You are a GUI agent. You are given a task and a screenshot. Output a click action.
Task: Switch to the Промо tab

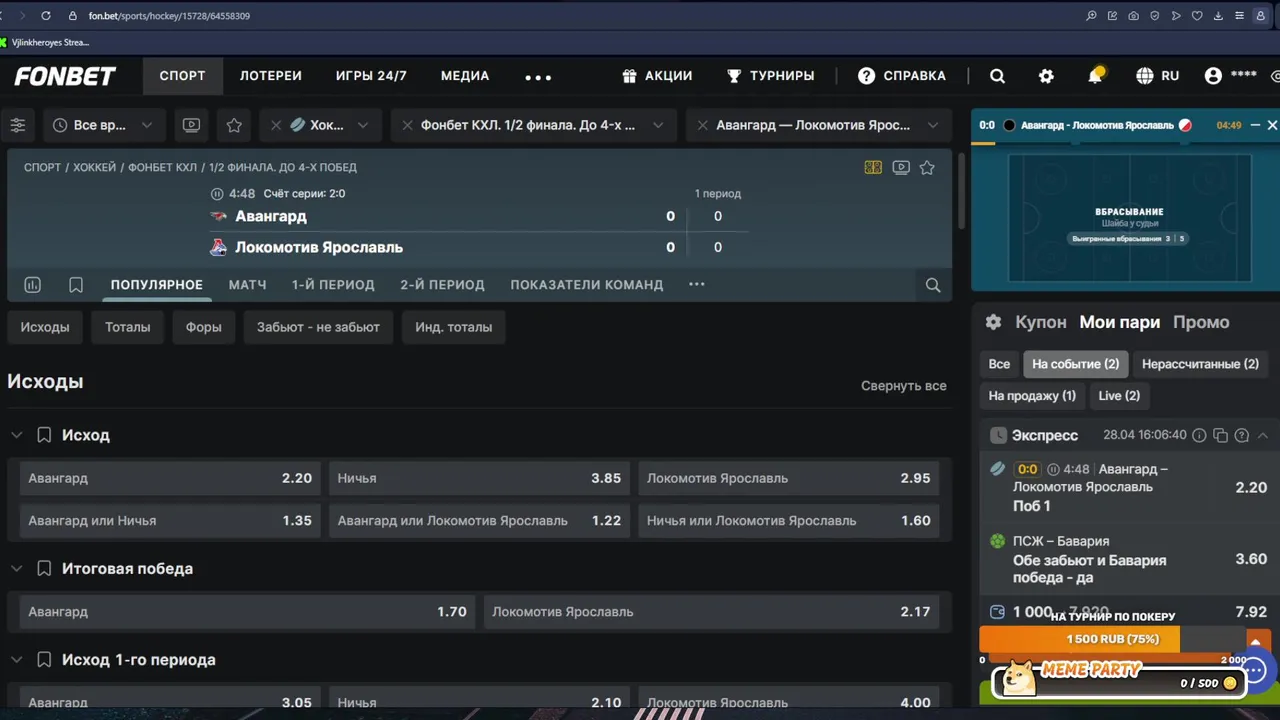[1201, 322]
